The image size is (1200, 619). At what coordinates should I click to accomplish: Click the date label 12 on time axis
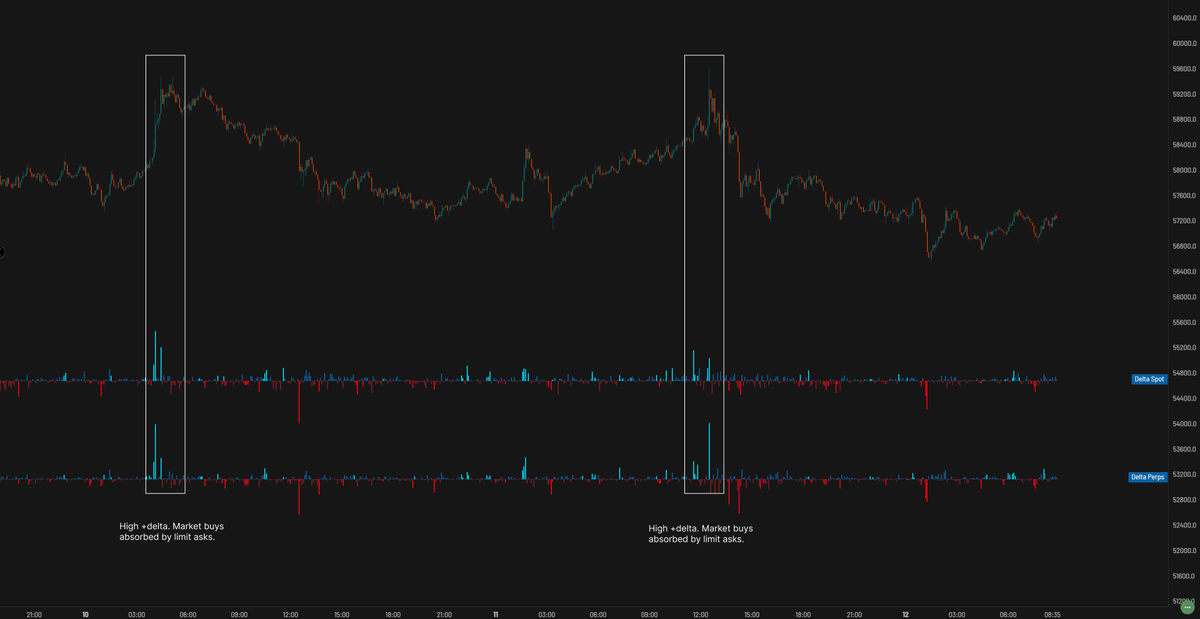pos(905,615)
